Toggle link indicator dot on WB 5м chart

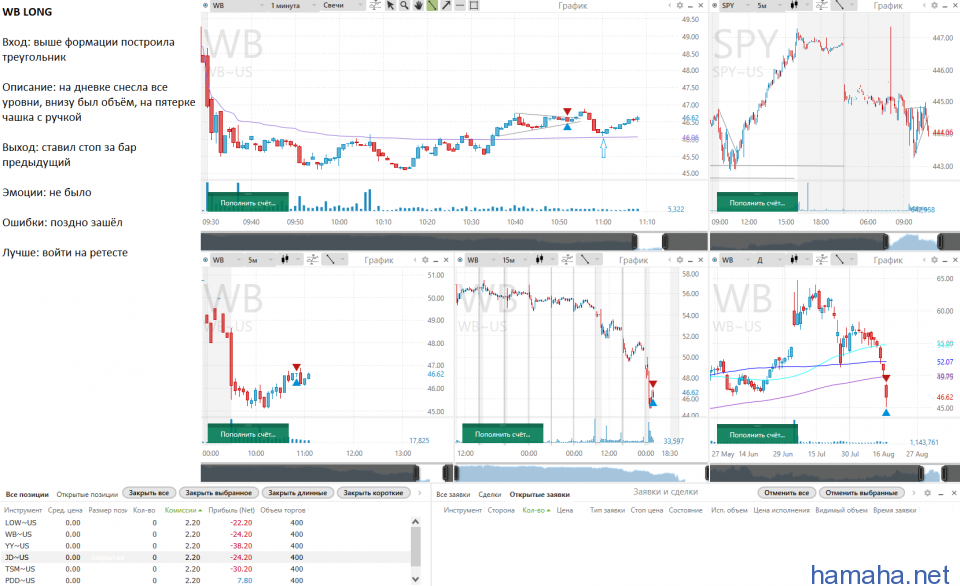[x=206, y=260]
